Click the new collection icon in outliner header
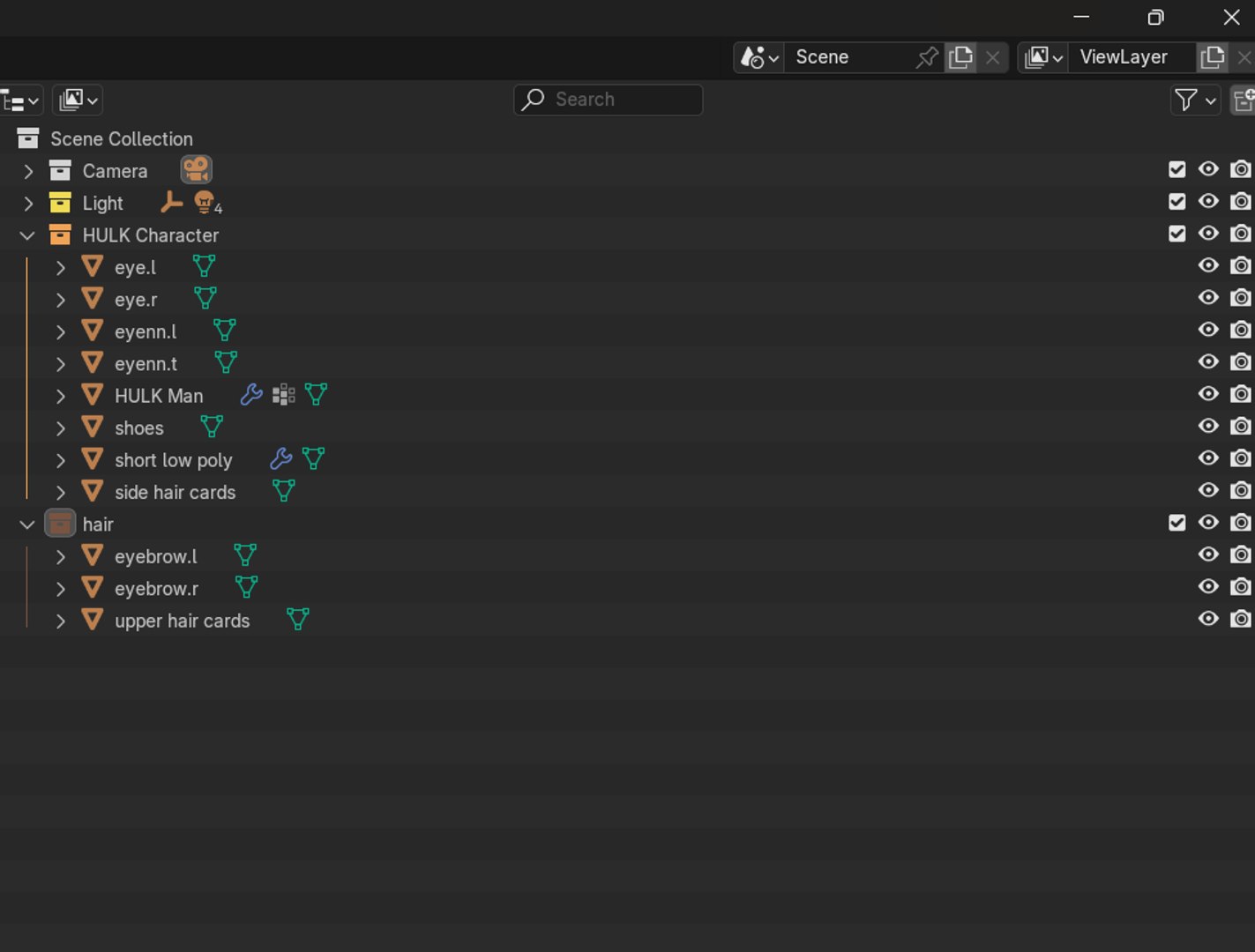 point(1244,100)
